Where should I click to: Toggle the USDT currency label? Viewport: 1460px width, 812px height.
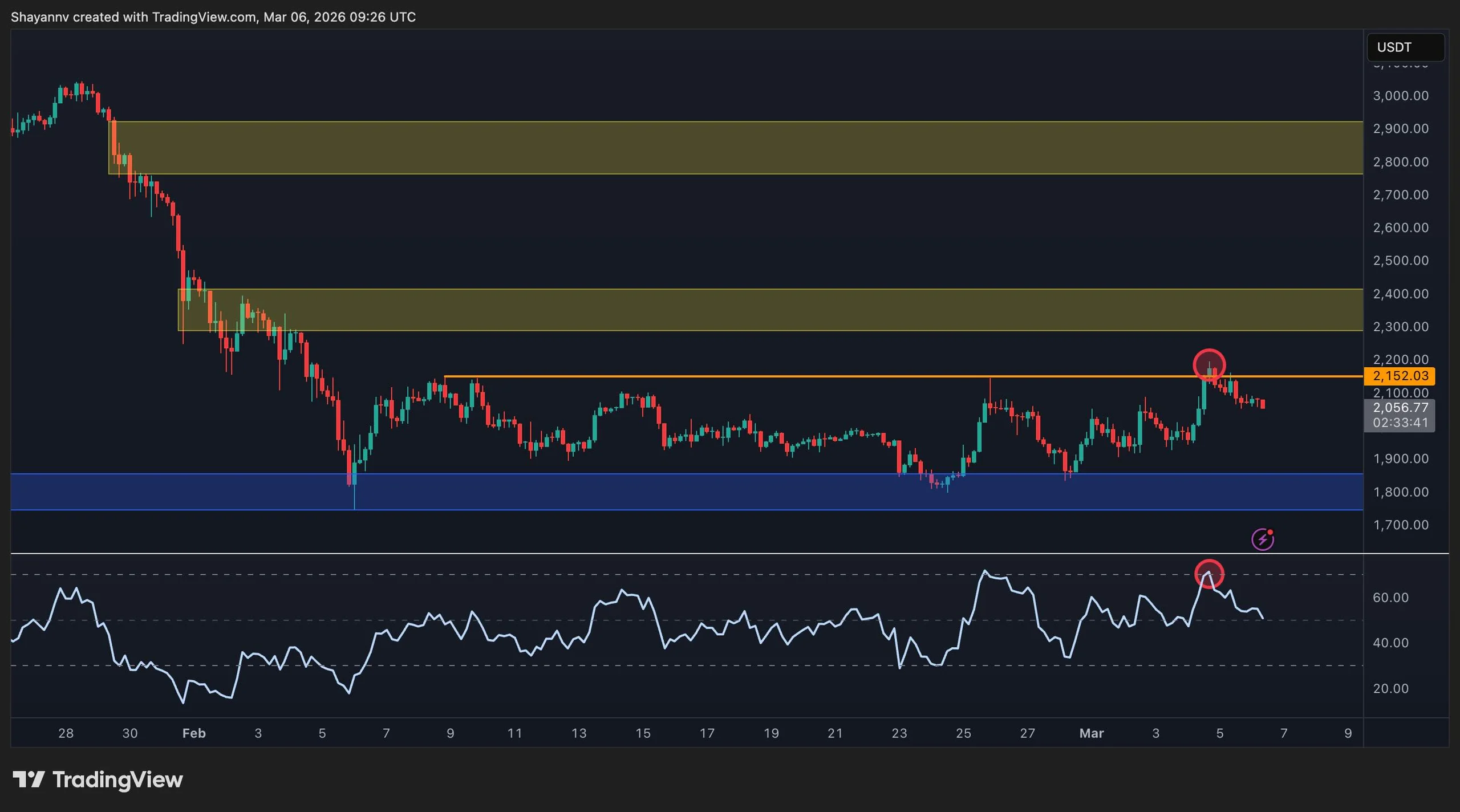point(1406,47)
